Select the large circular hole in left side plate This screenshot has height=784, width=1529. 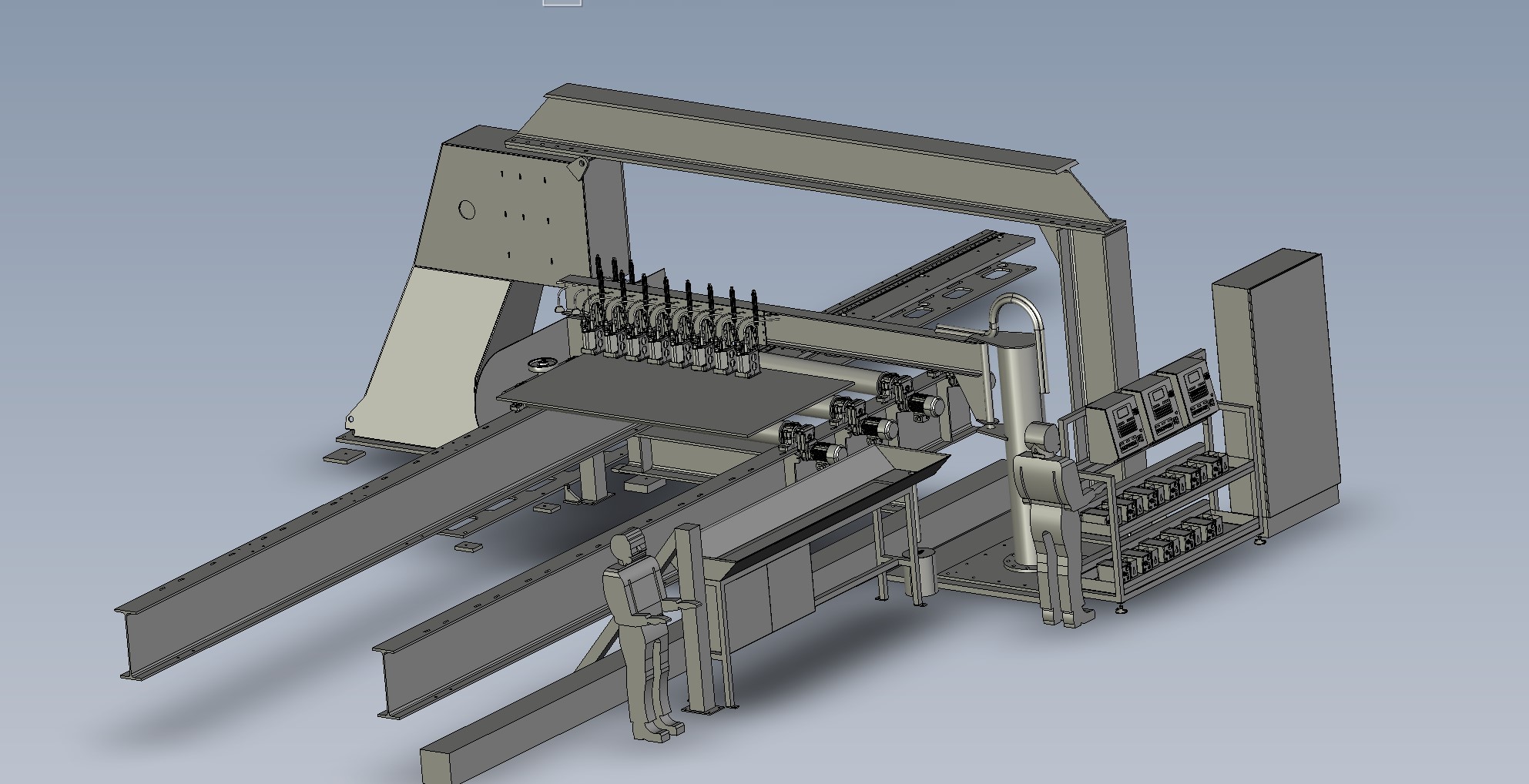(x=466, y=209)
